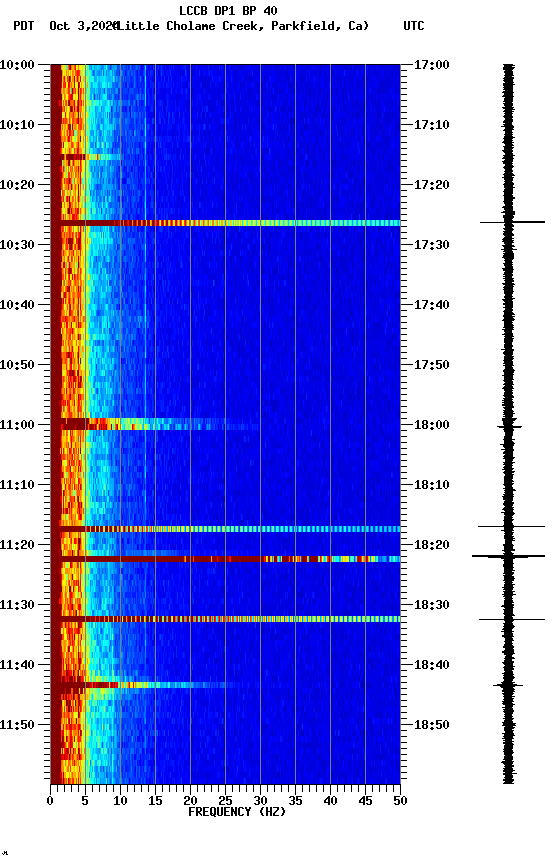
Task: Select the broadband event band near 18:32 UTC
Action: point(225,619)
